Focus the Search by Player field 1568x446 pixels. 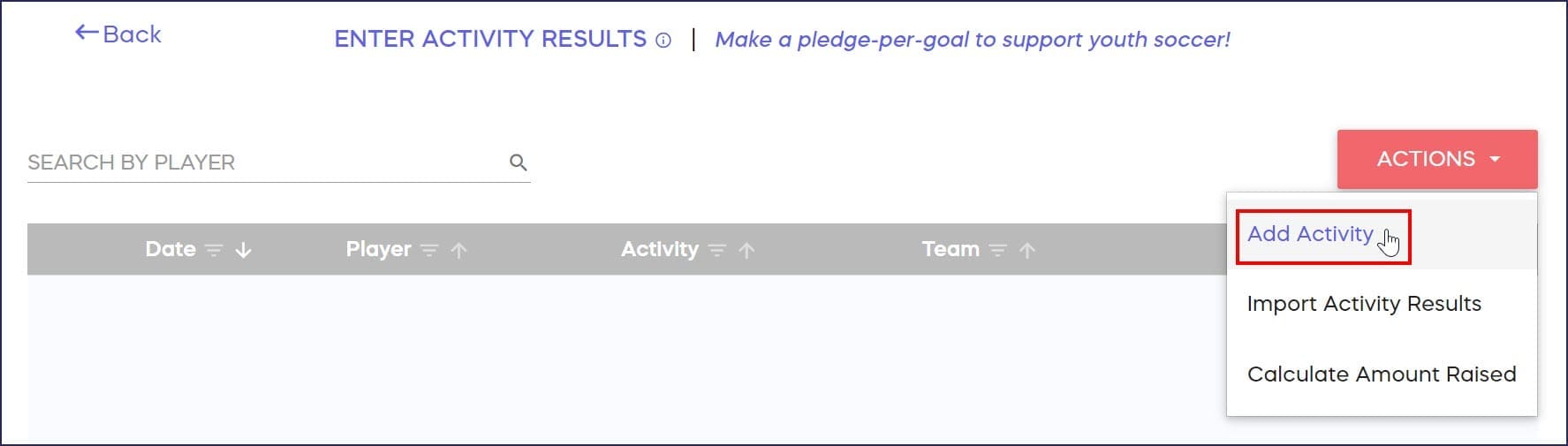[x=263, y=163]
